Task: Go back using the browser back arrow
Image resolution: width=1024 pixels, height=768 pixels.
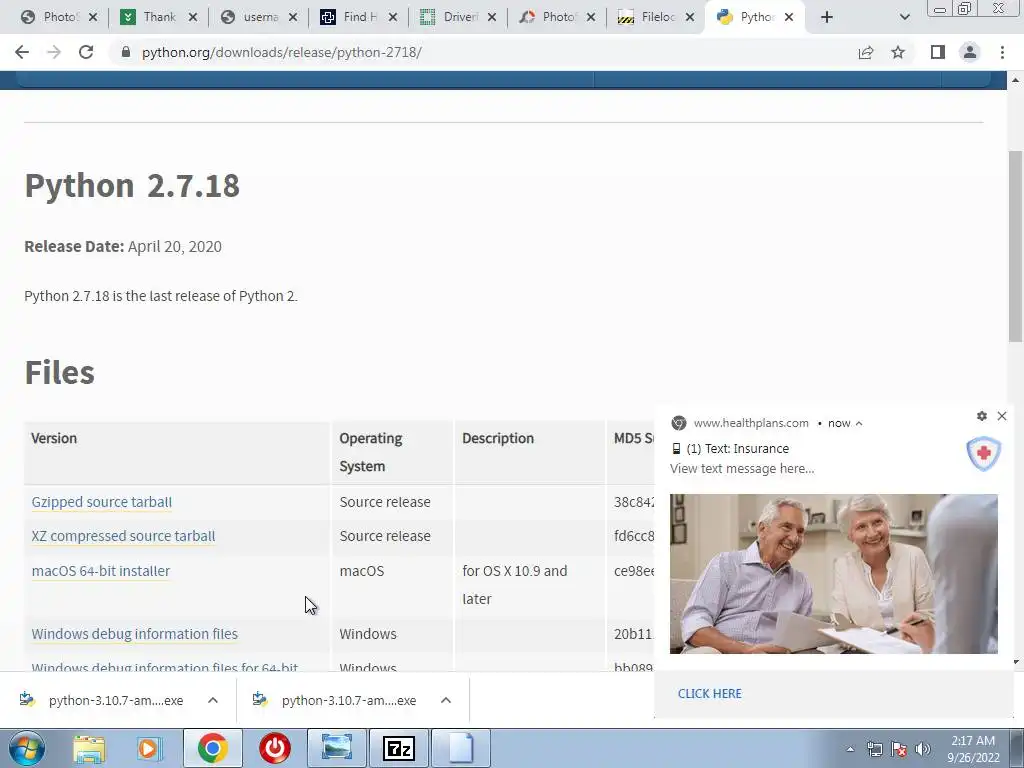Action: point(22,52)
